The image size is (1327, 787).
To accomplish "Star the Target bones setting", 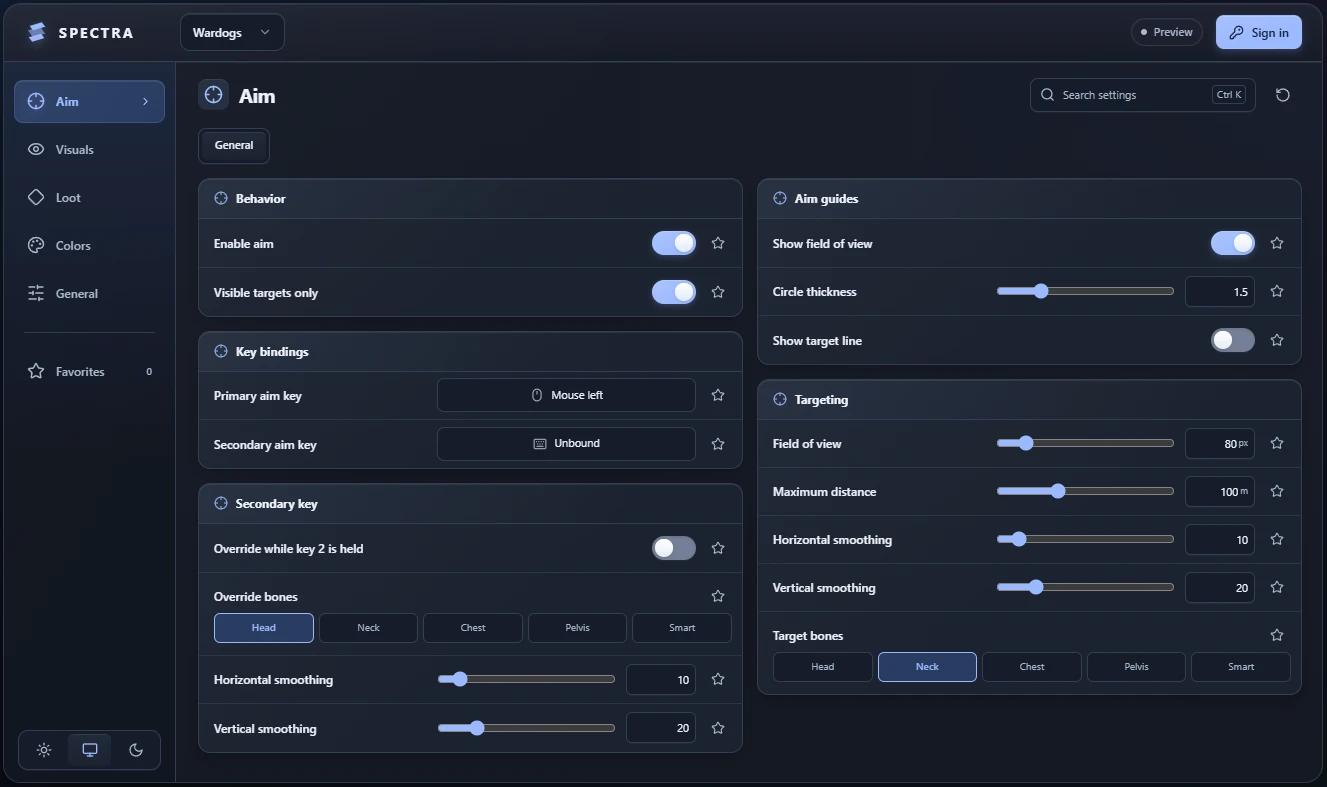I will pyautogui.click(x=1277, y=635).
